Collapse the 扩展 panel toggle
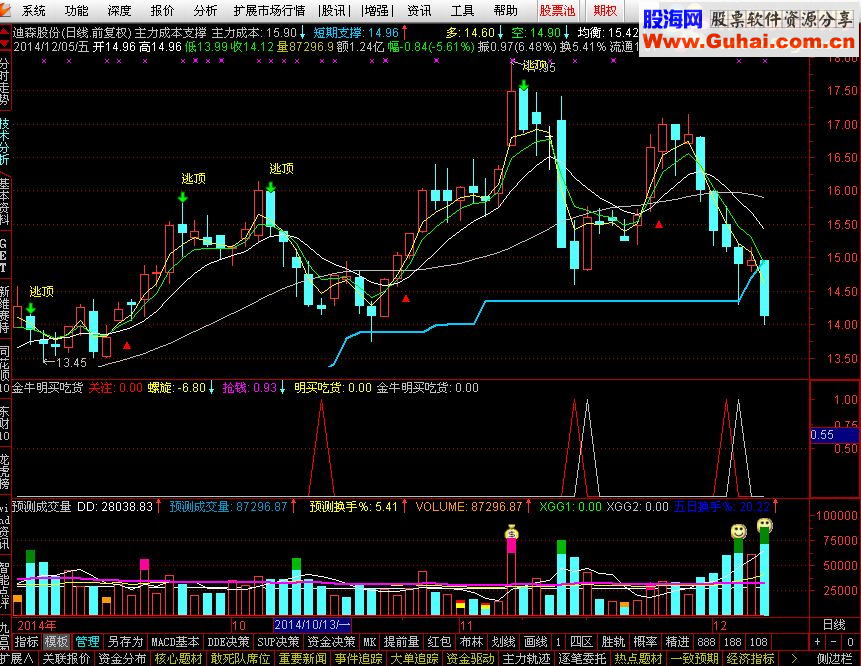The height and width of the screenshot is (666, 861). (17, 658)
